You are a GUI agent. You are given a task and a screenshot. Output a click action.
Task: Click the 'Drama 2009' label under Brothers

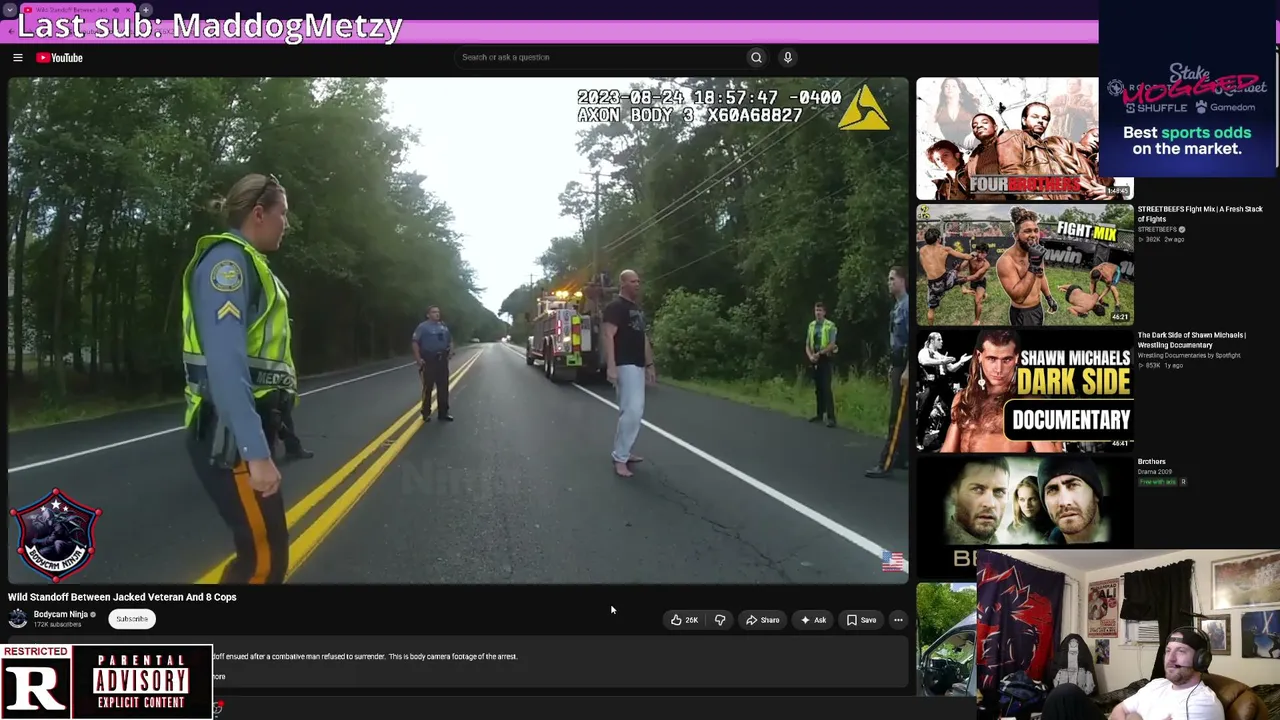click(1154, 472)
